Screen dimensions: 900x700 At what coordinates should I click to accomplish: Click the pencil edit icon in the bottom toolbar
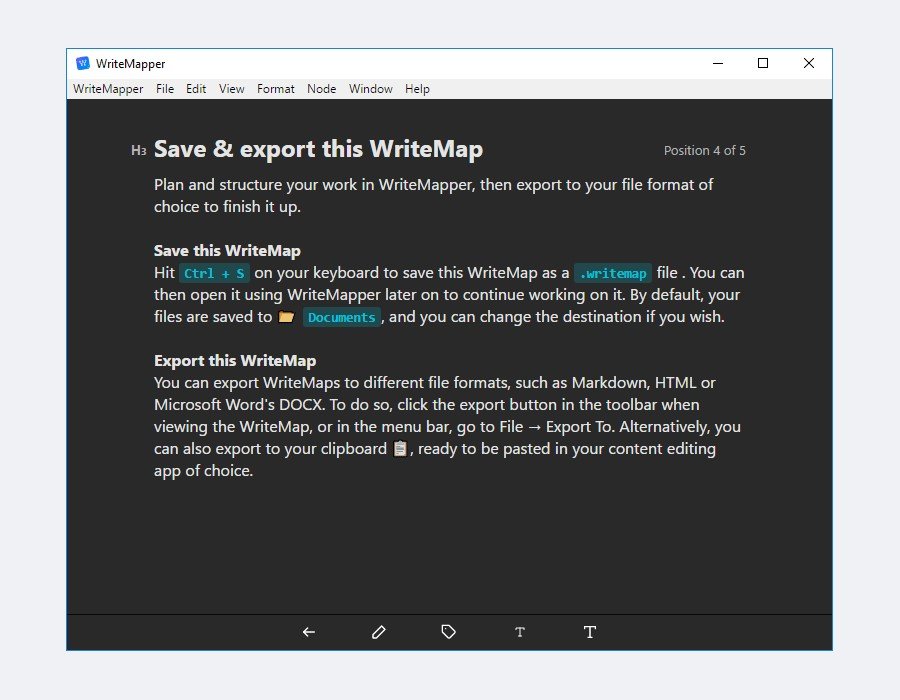379,632
